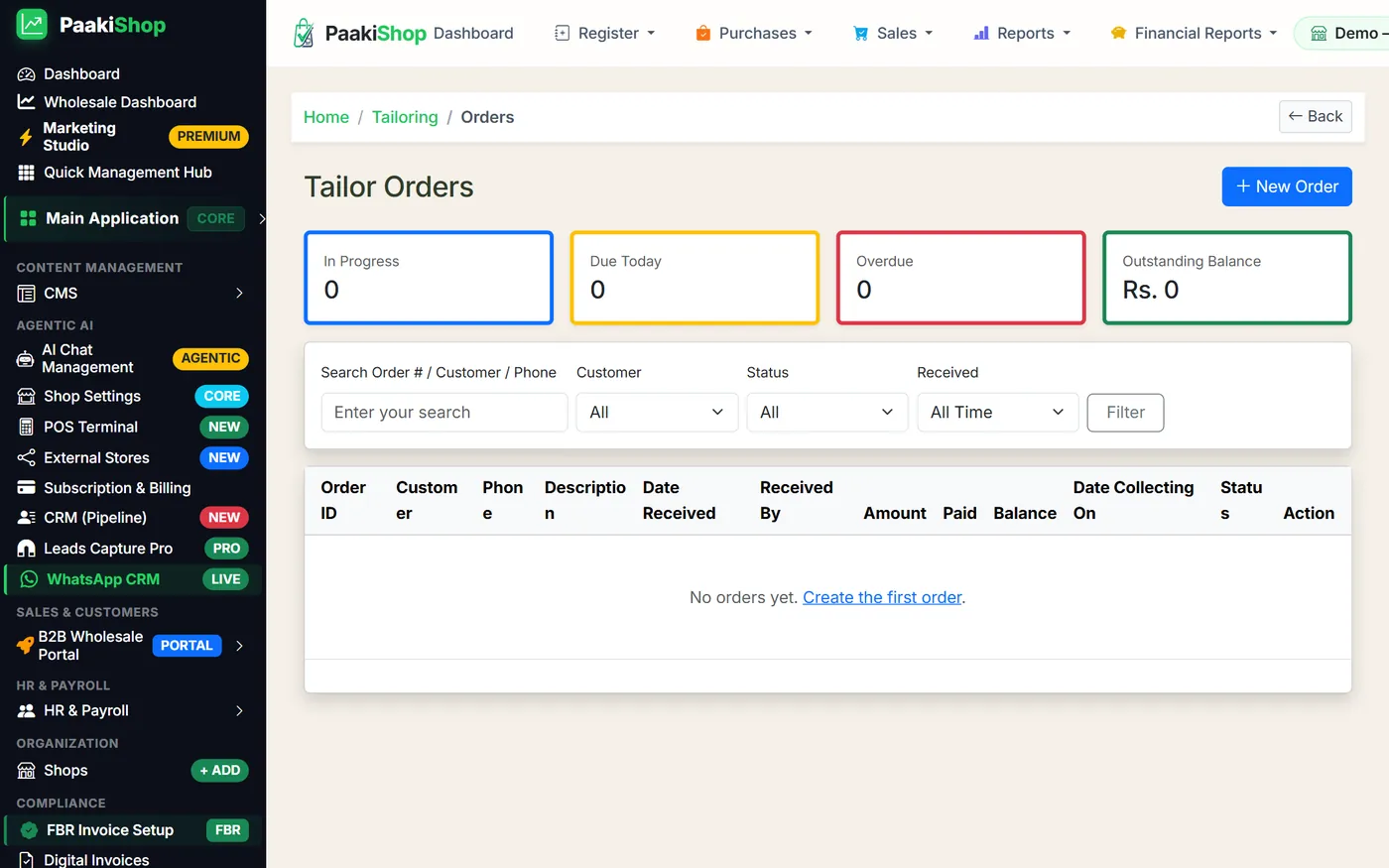Click the Back button

point(1316,117)
